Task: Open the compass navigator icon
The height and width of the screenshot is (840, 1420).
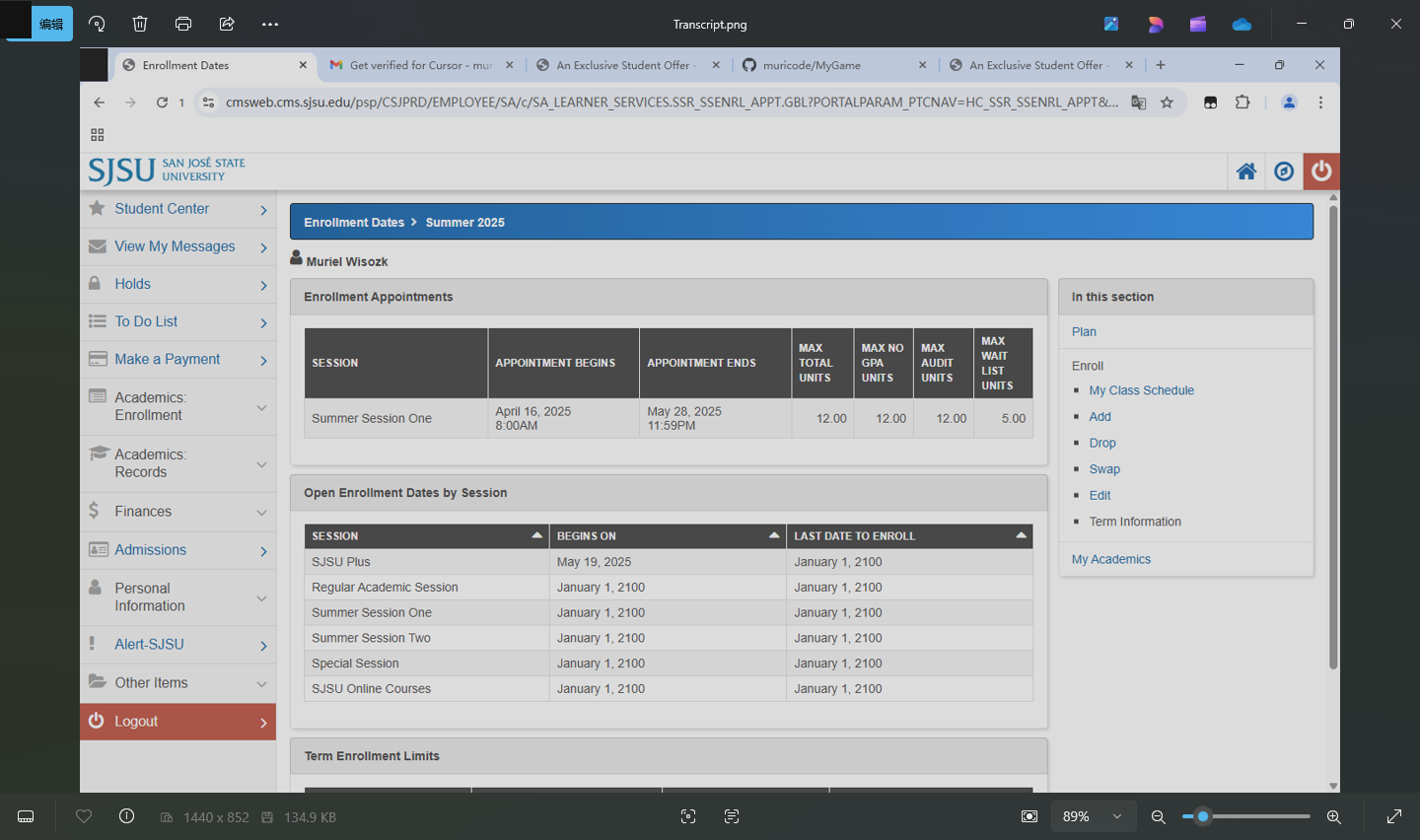Action: pyautogui.click(x=1284, y=172)
